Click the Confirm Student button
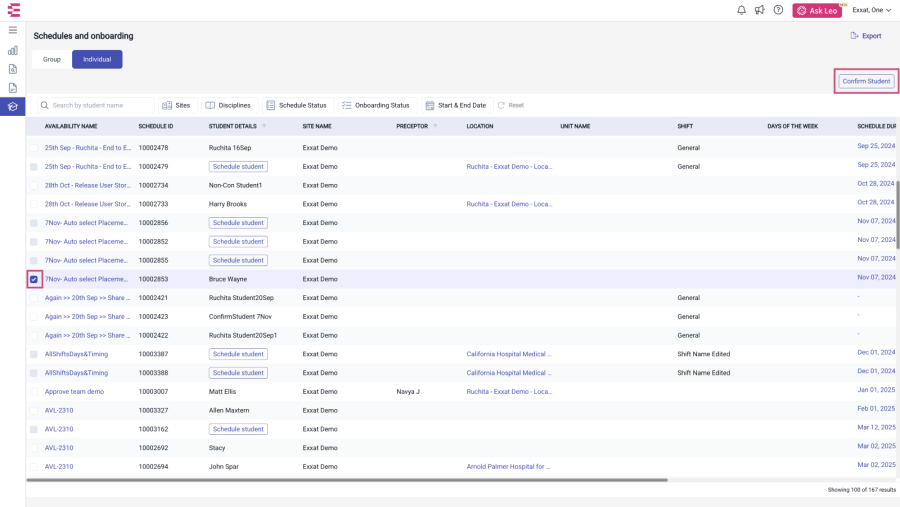The height and width of the screenshot is (507, 900). point(866,81)
